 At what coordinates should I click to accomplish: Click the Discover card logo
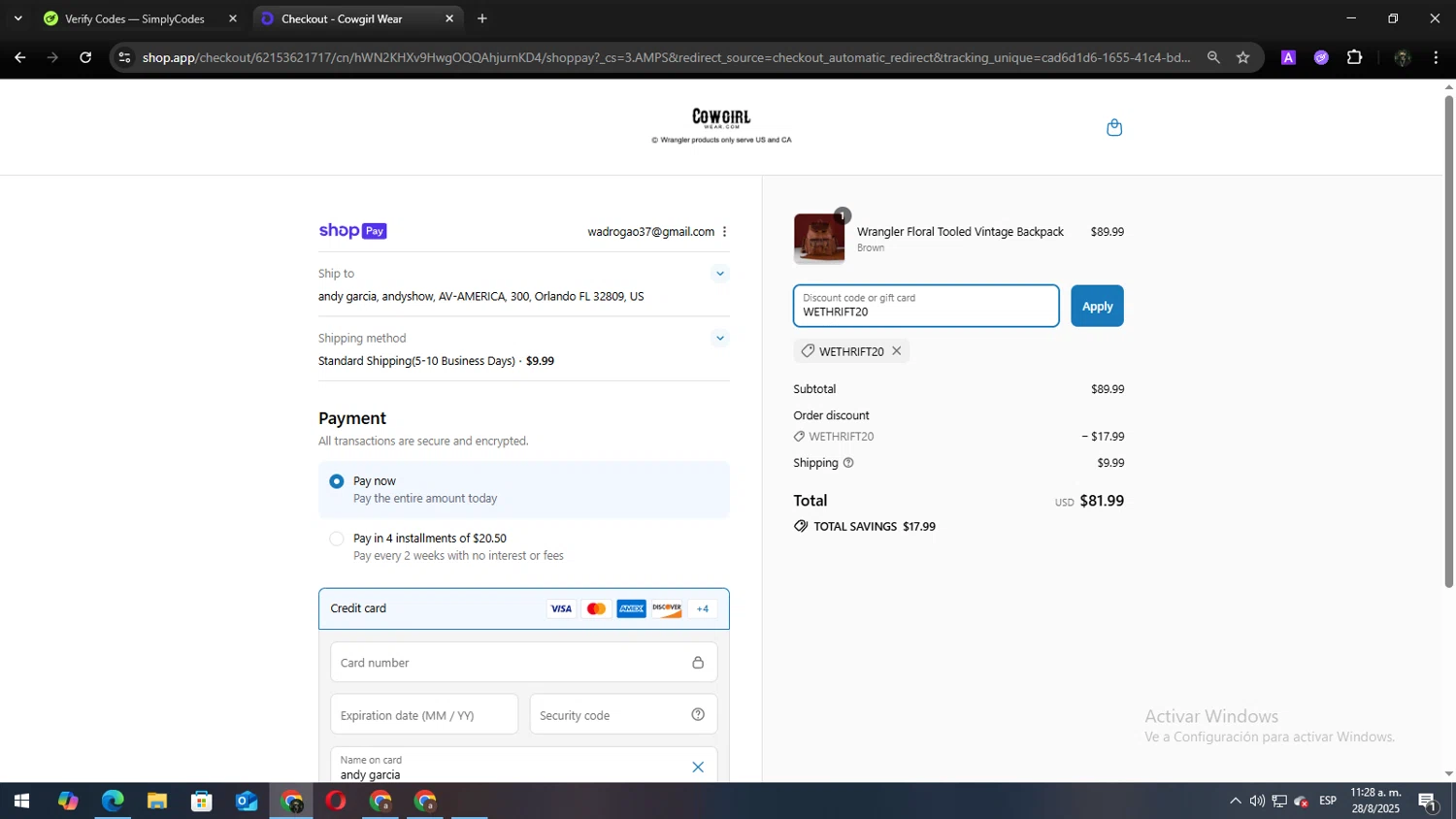coord(667,609)
